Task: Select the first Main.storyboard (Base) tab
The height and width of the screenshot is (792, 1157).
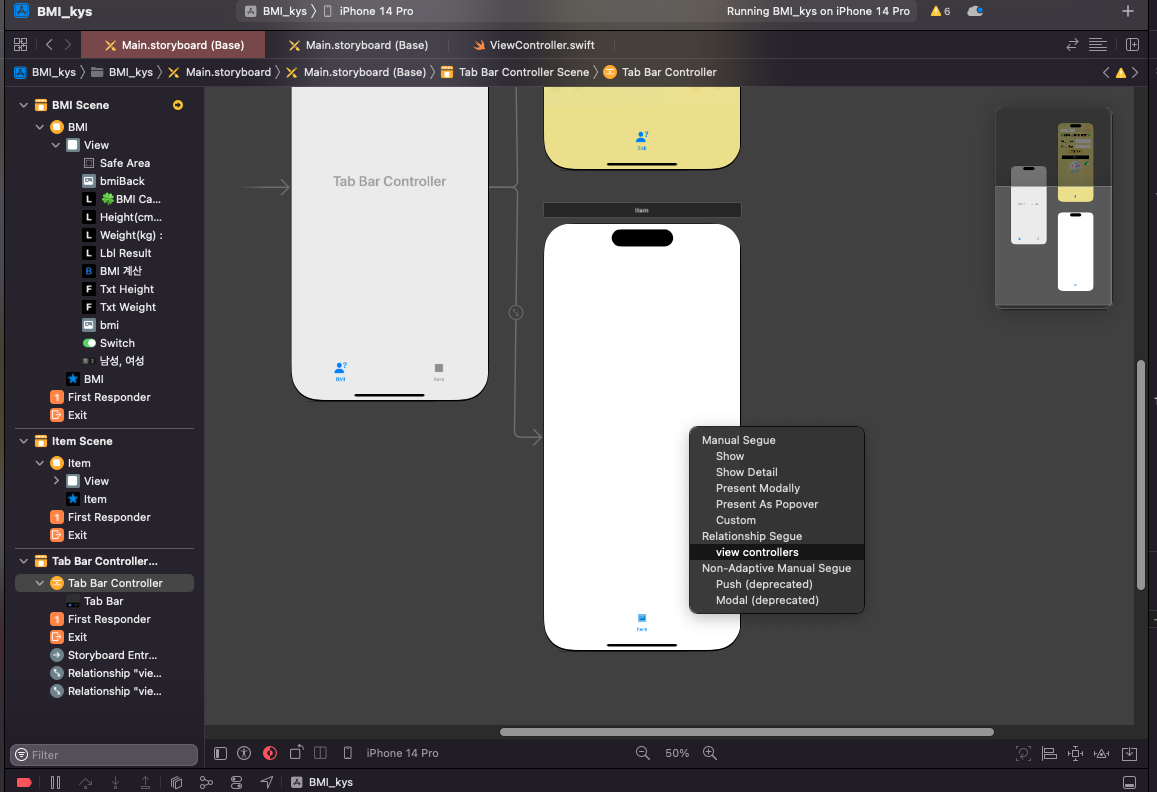Action: tap(173, 45)
